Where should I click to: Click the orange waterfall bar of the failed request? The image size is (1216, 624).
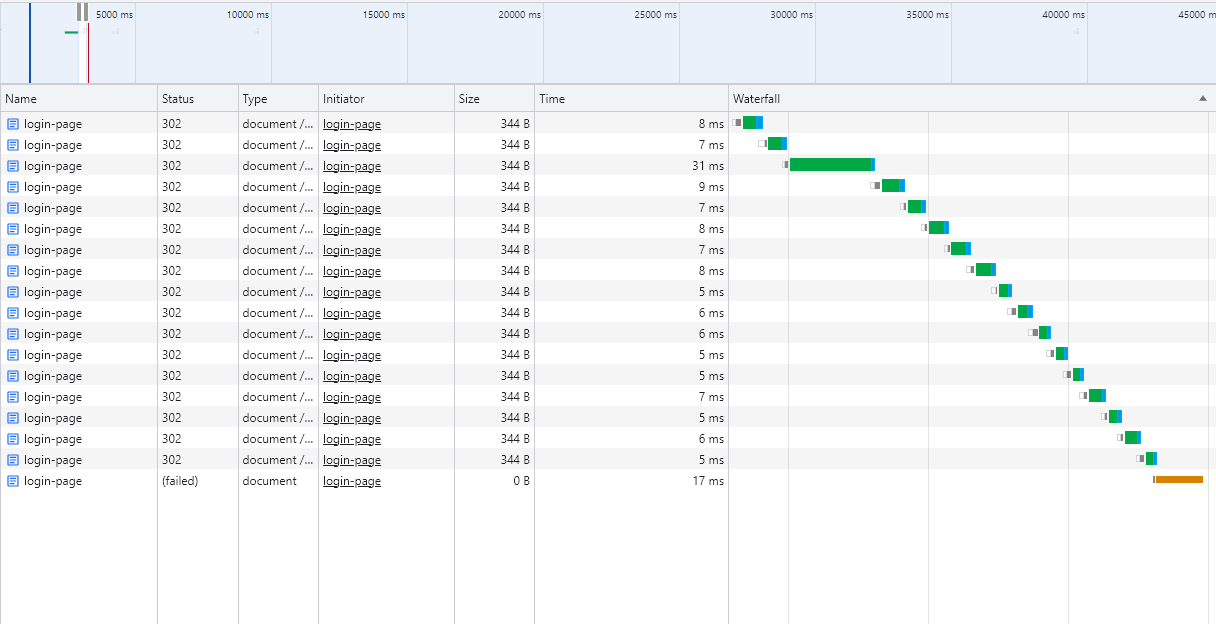1179,480
